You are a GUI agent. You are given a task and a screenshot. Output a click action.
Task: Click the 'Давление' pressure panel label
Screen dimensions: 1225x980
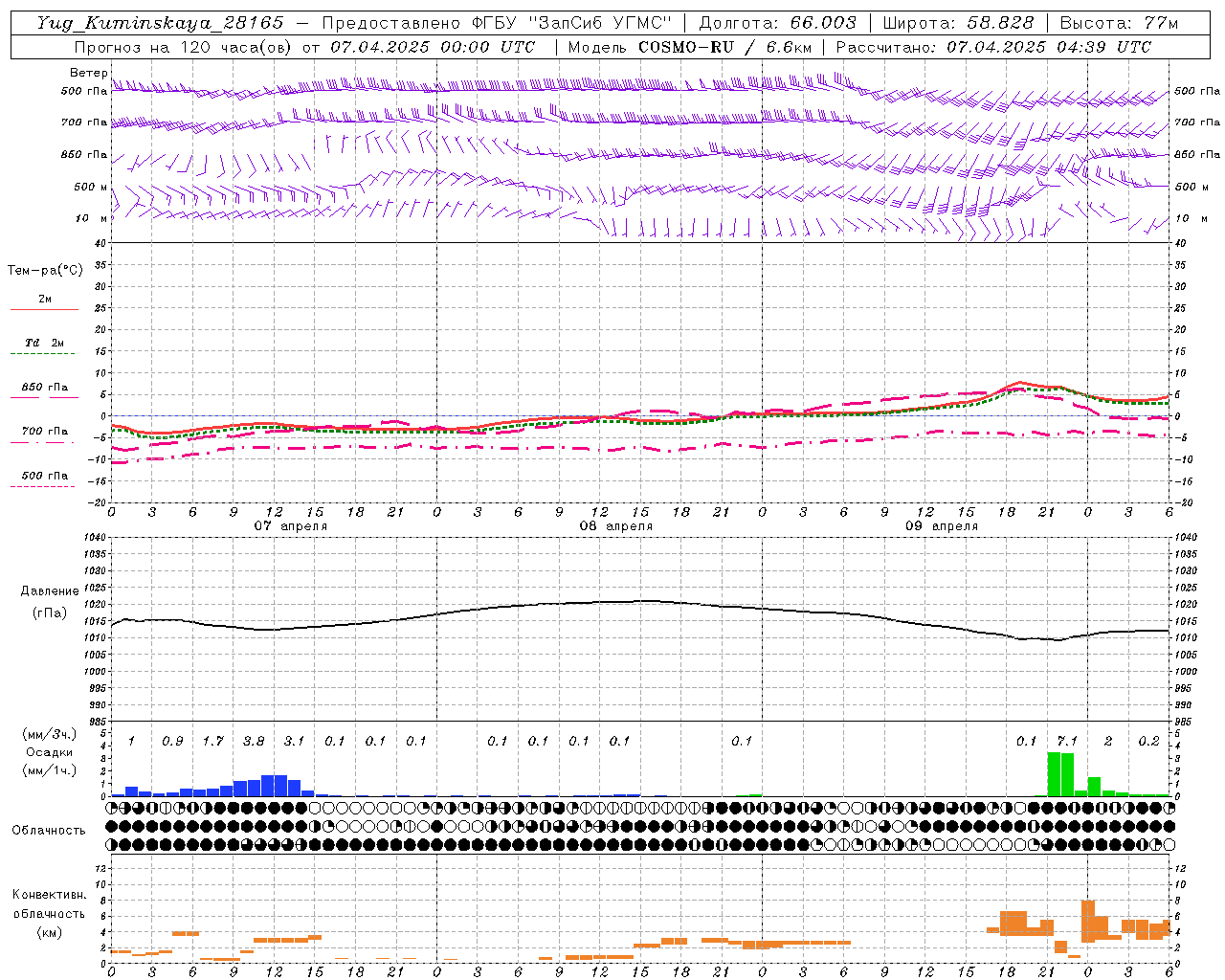point(50,591)
